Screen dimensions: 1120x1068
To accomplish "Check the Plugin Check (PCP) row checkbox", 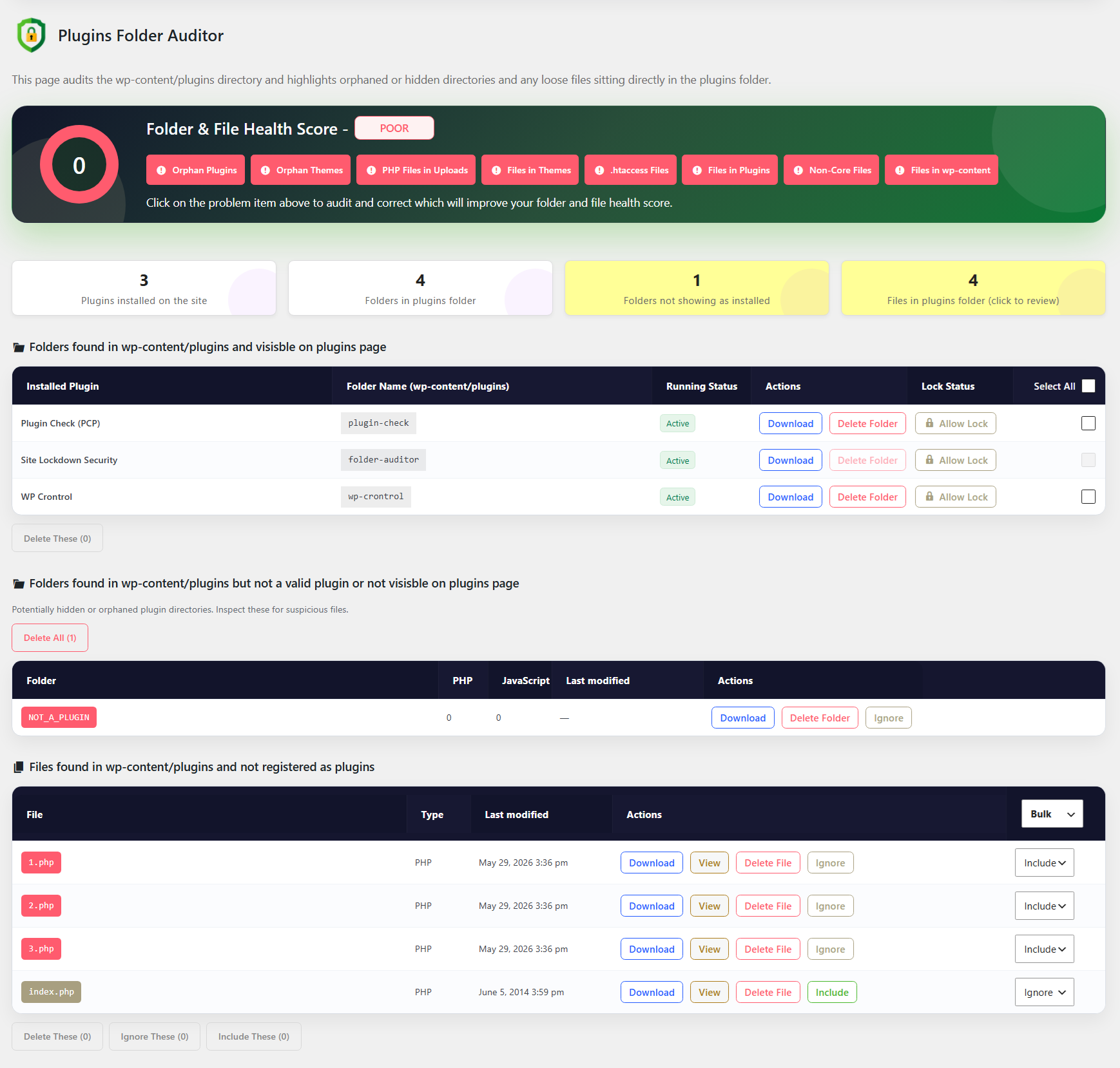I will pyautogui.click(x=1088, y=423).
